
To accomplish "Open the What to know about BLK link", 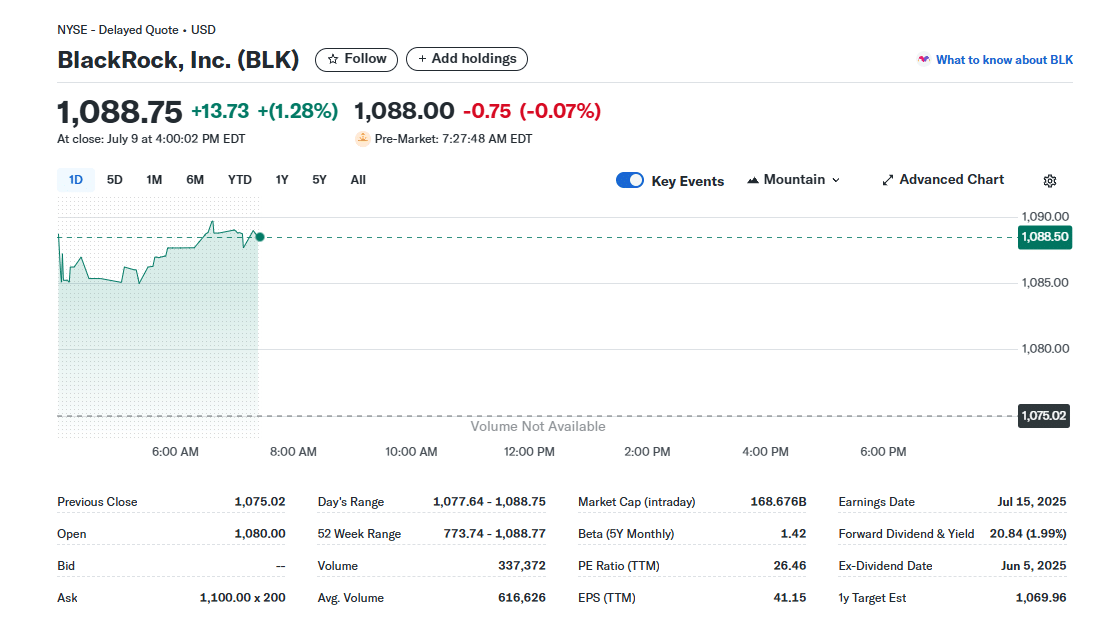I will click(1004, 60).
